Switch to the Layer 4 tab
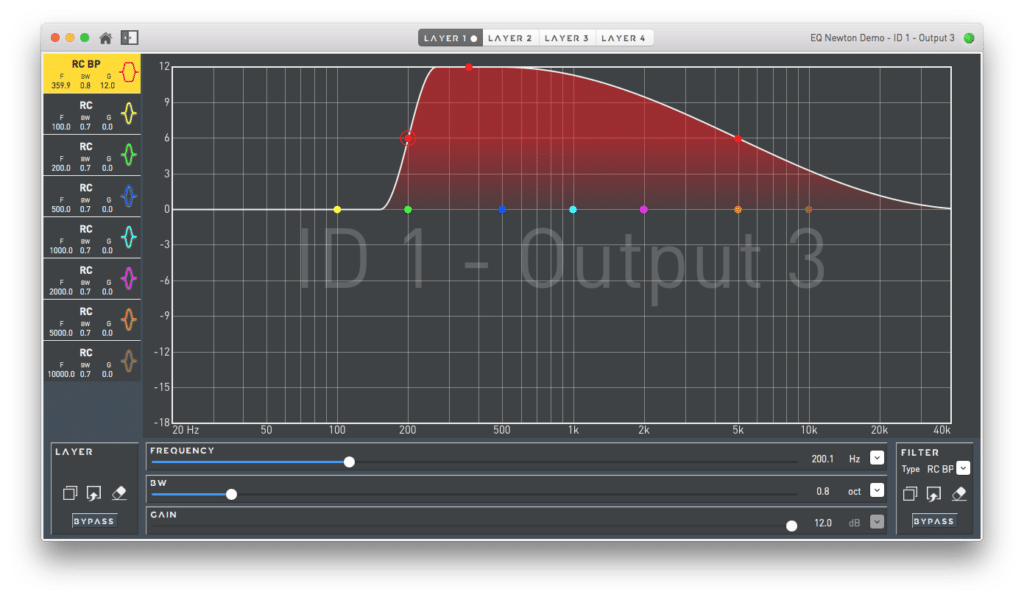This screenshot has width=1024, height=600. pos(624,38)
